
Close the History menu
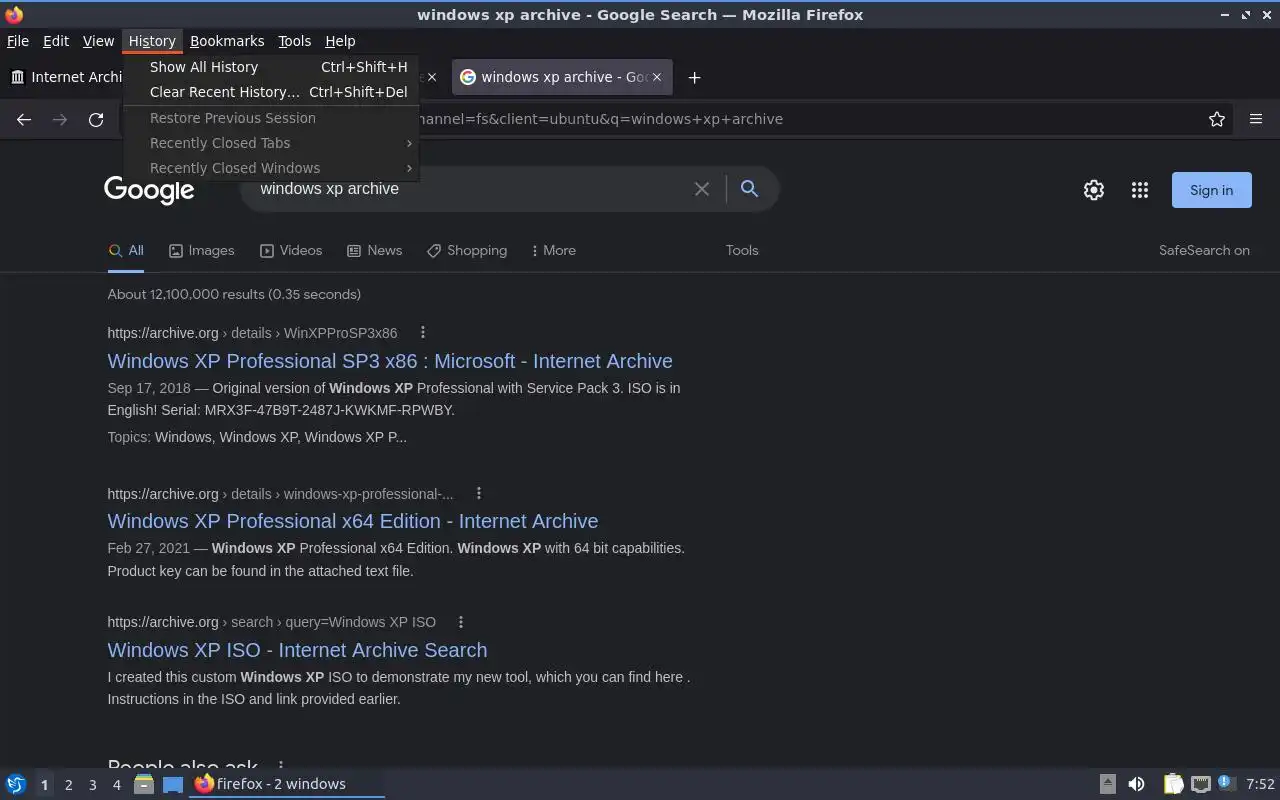pos(152,41)
